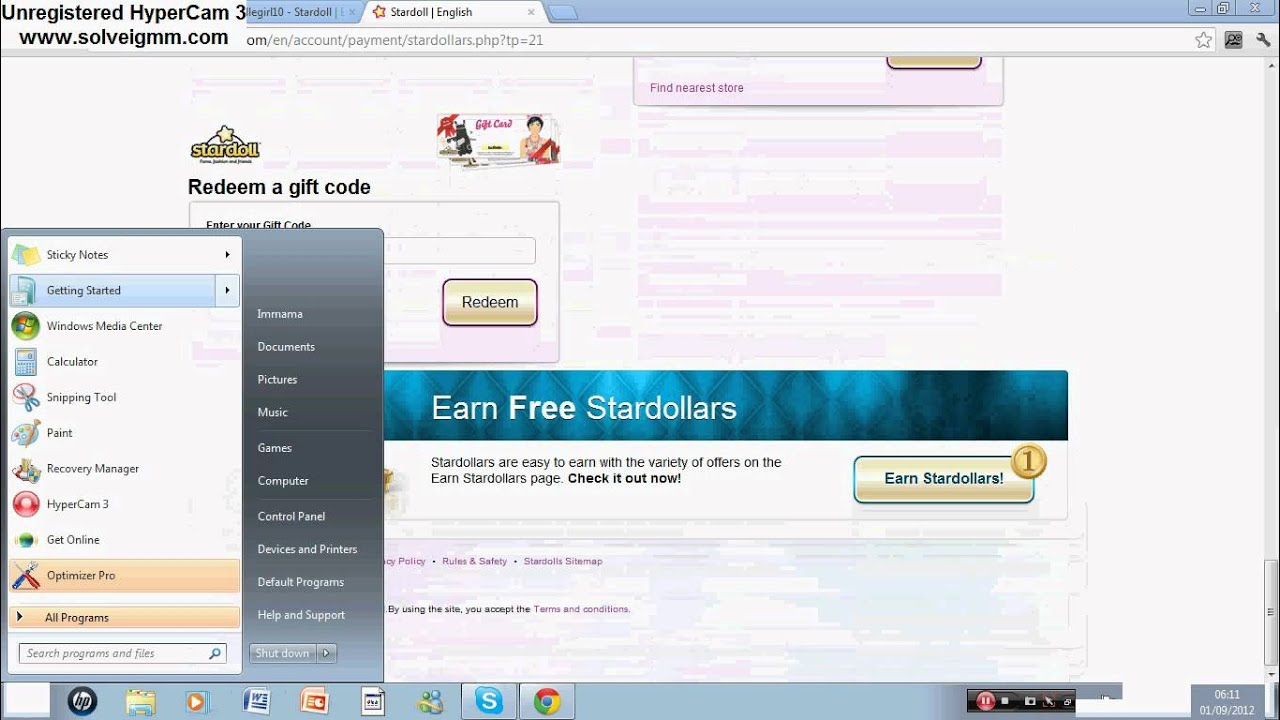The width and height of the screenshot is (1280, 720).
Task: Launch Windows Media Center from Start menu
Action: pos(124,326)
